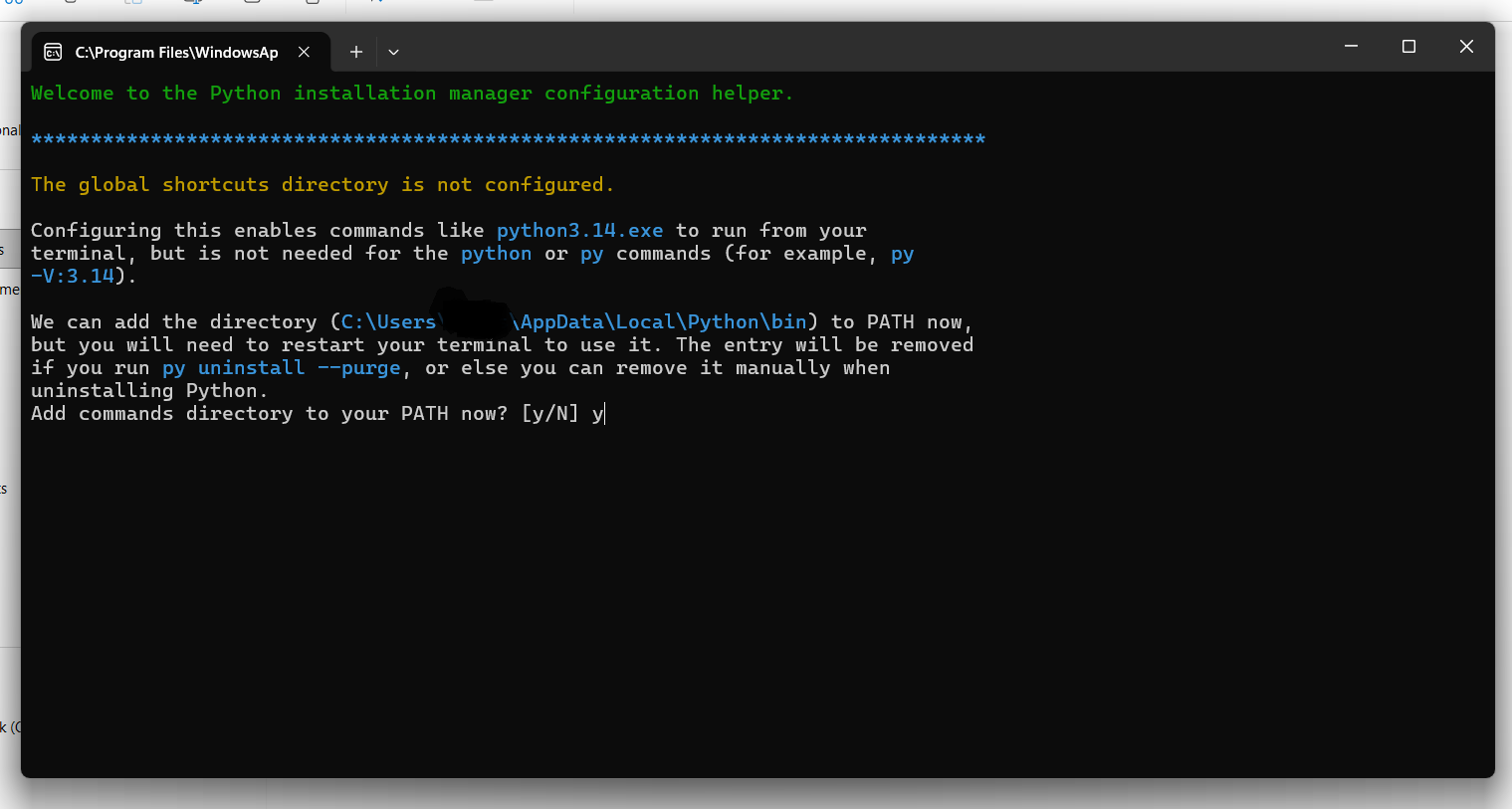Click the warning 'global shortcuts directory is not configured'
This screenshot has height=809, width=1512.
tap(323, 185)
